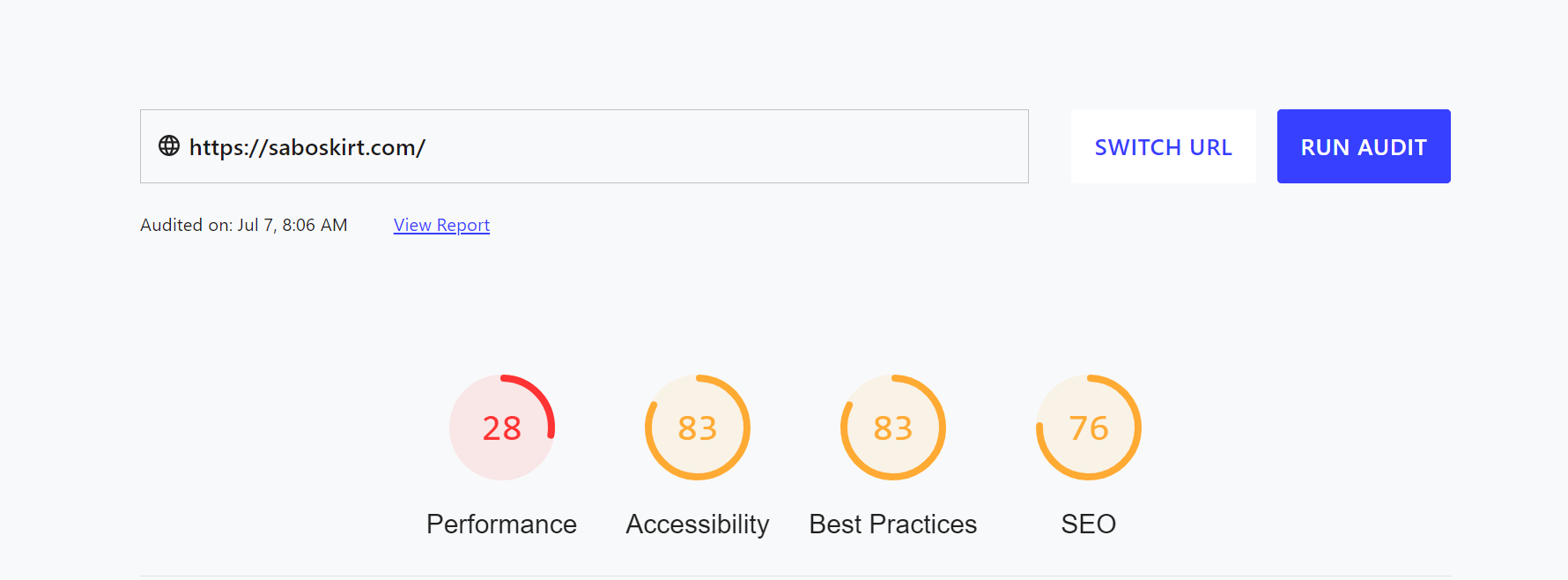Click the 83 inside the Accessibility circle
The width and height of the screenshot is (1568, 580).
click(x=697, y=428)
